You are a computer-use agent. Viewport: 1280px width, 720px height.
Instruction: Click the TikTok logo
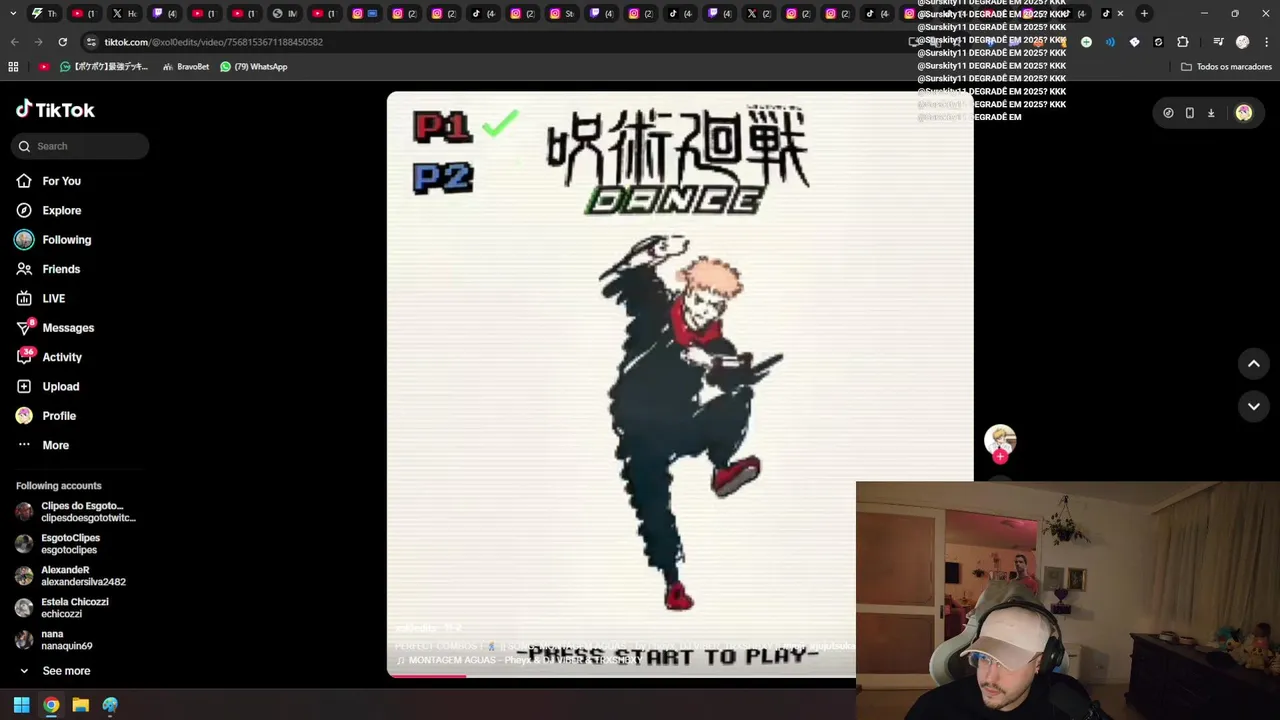click(x=55, y=110)
